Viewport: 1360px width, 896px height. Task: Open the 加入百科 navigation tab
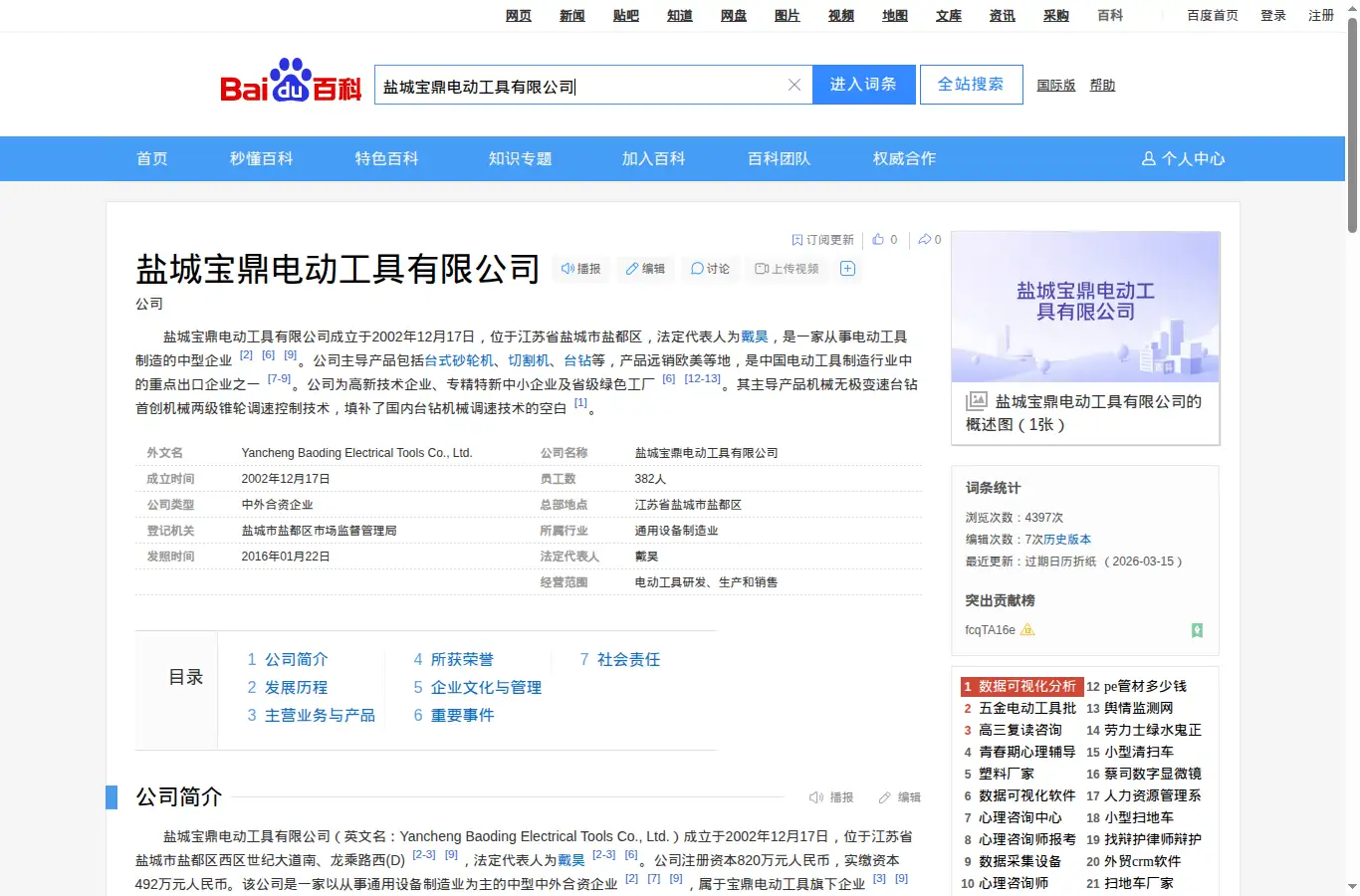pyautogui.click(x=654, y=158)
